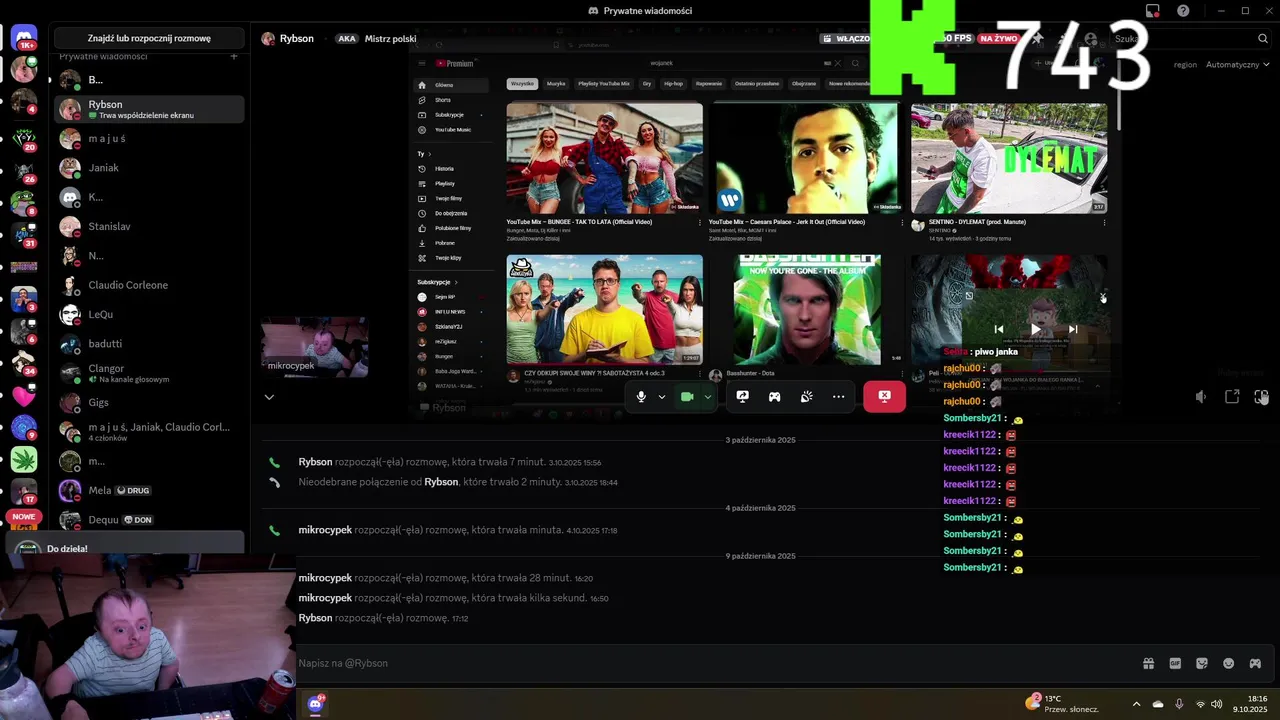
Task: Open Rybson conversation in DM list
Action: coord(149,109)
